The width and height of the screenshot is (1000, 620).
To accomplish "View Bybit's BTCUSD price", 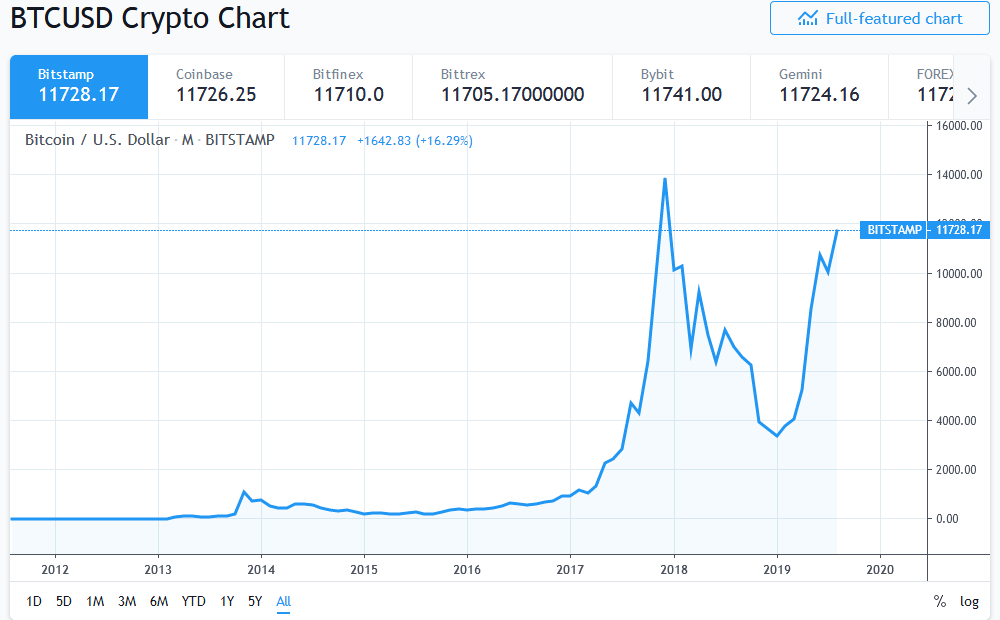I will (x=680, y=86).
